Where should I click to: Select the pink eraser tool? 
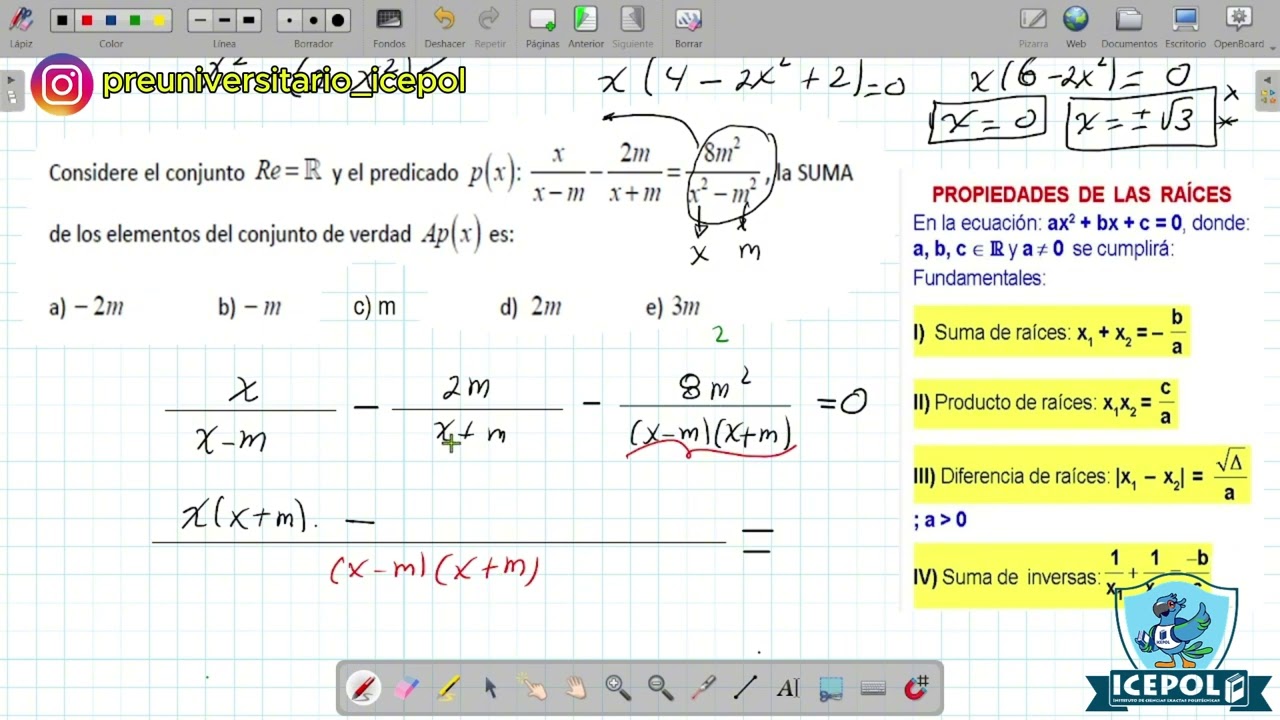406,688
